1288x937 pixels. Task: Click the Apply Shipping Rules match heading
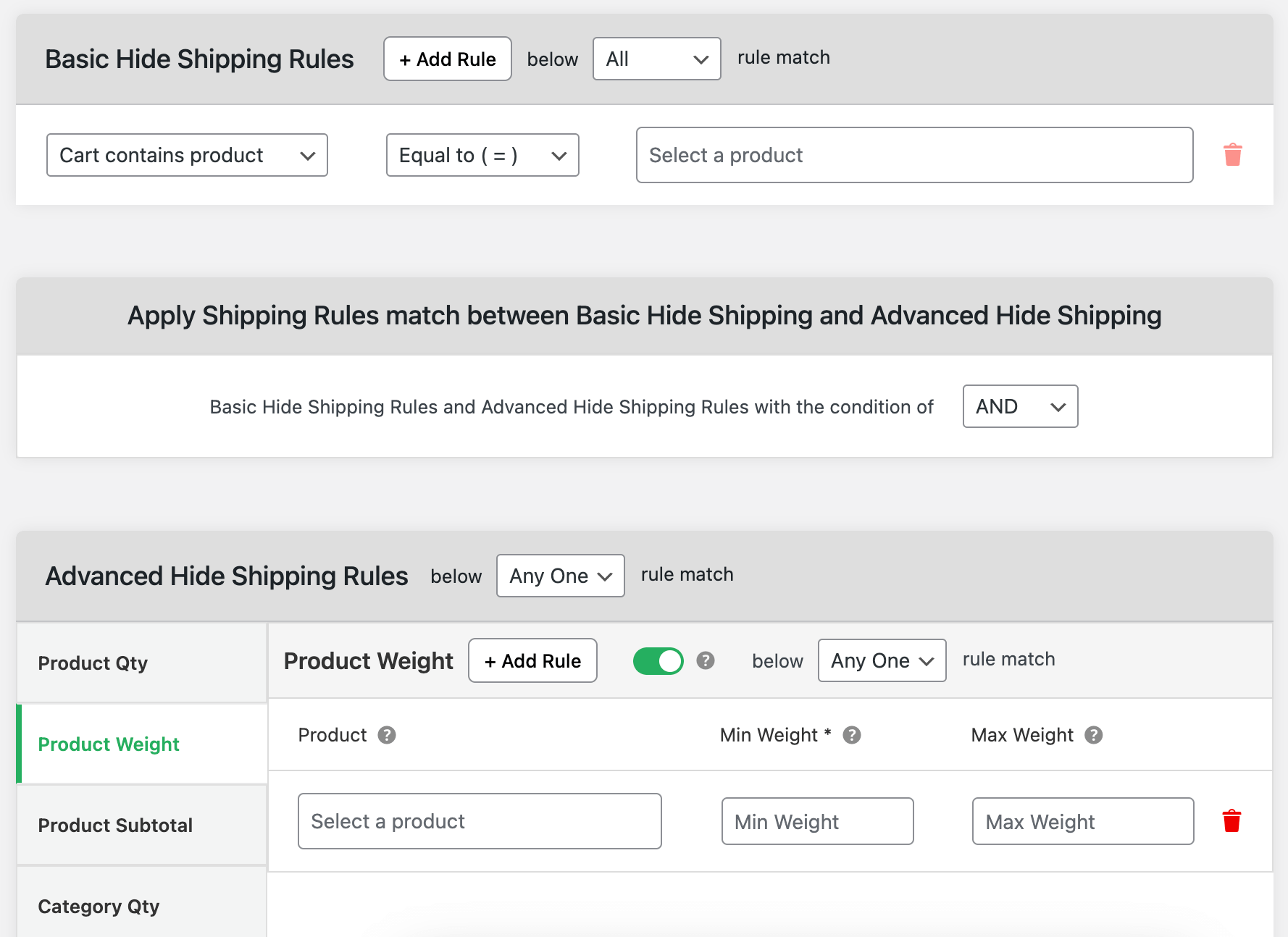point(645,316)
